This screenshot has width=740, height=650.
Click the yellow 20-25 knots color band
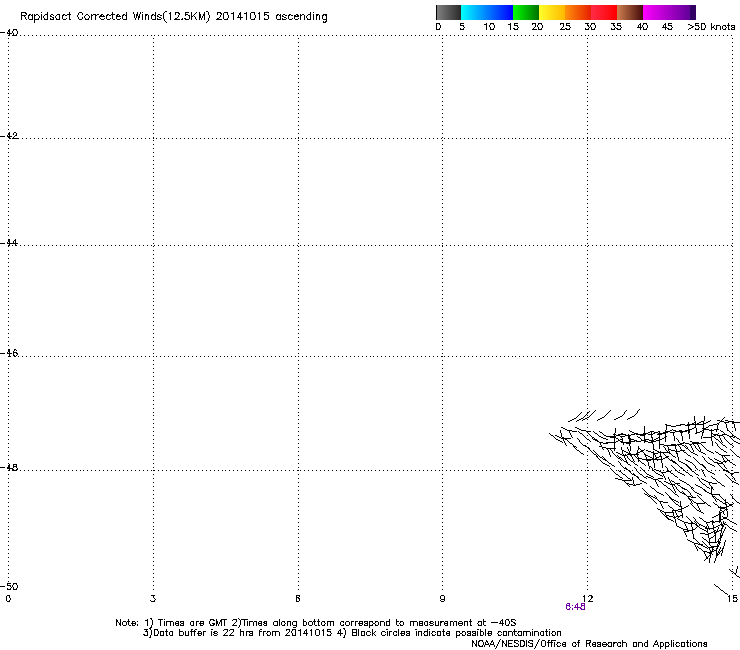click(552, 12)
